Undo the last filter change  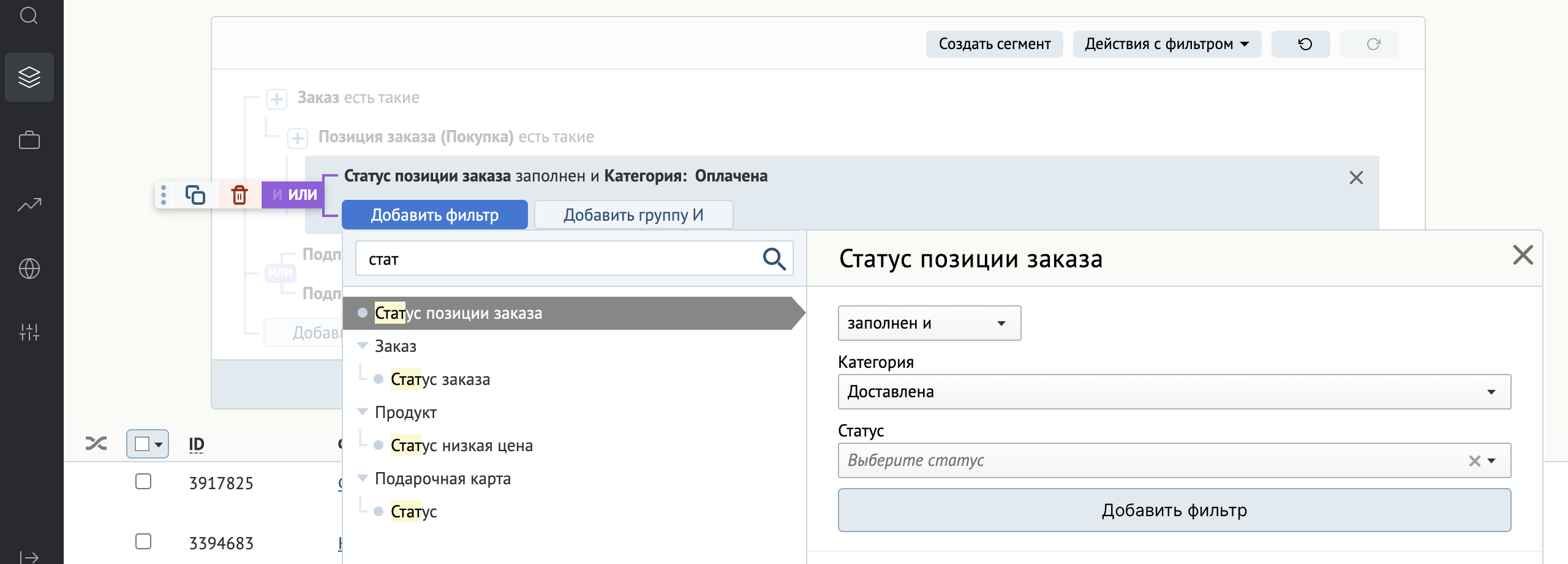[1300, 44]
